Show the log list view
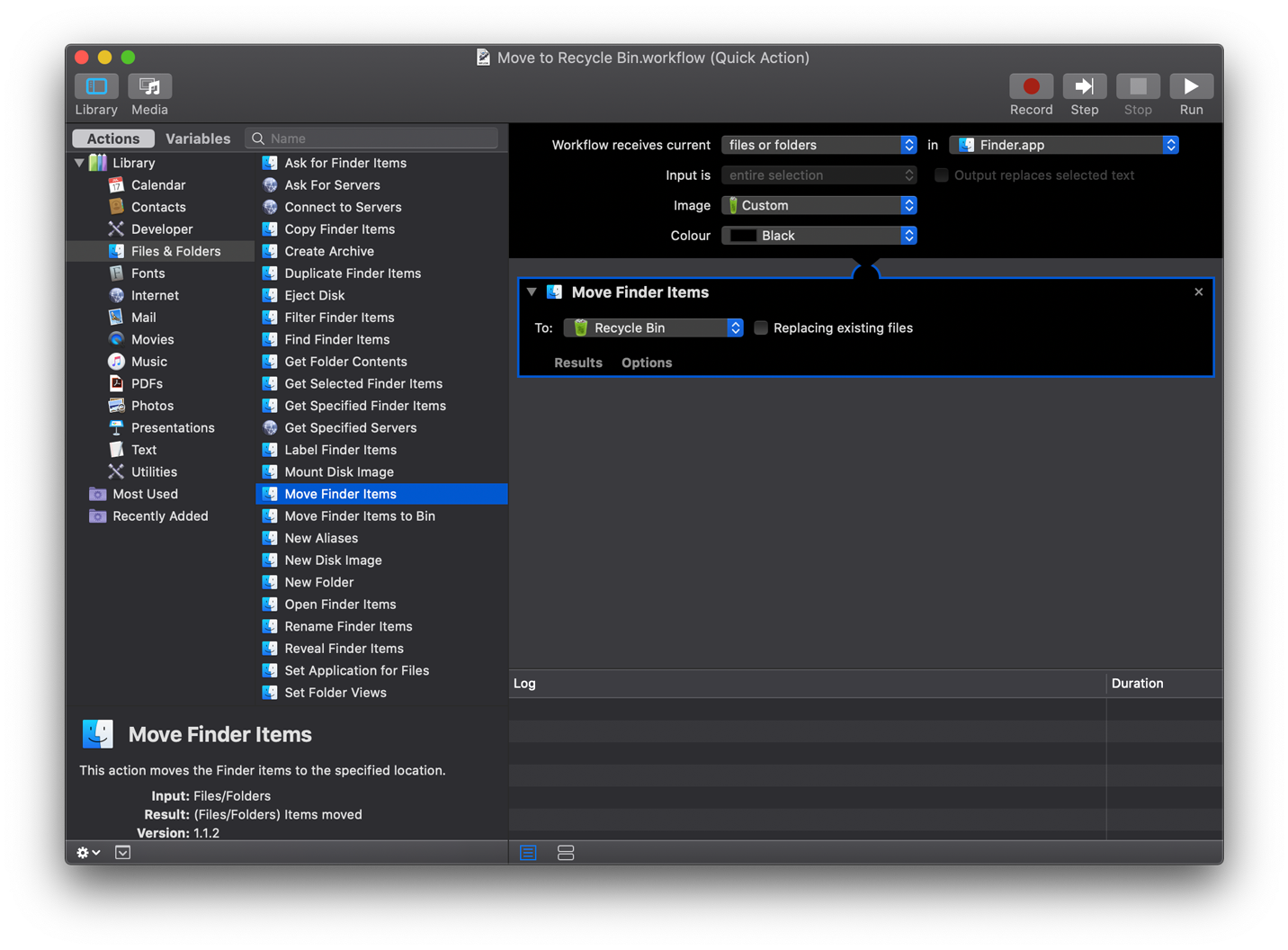 [528, 852]
